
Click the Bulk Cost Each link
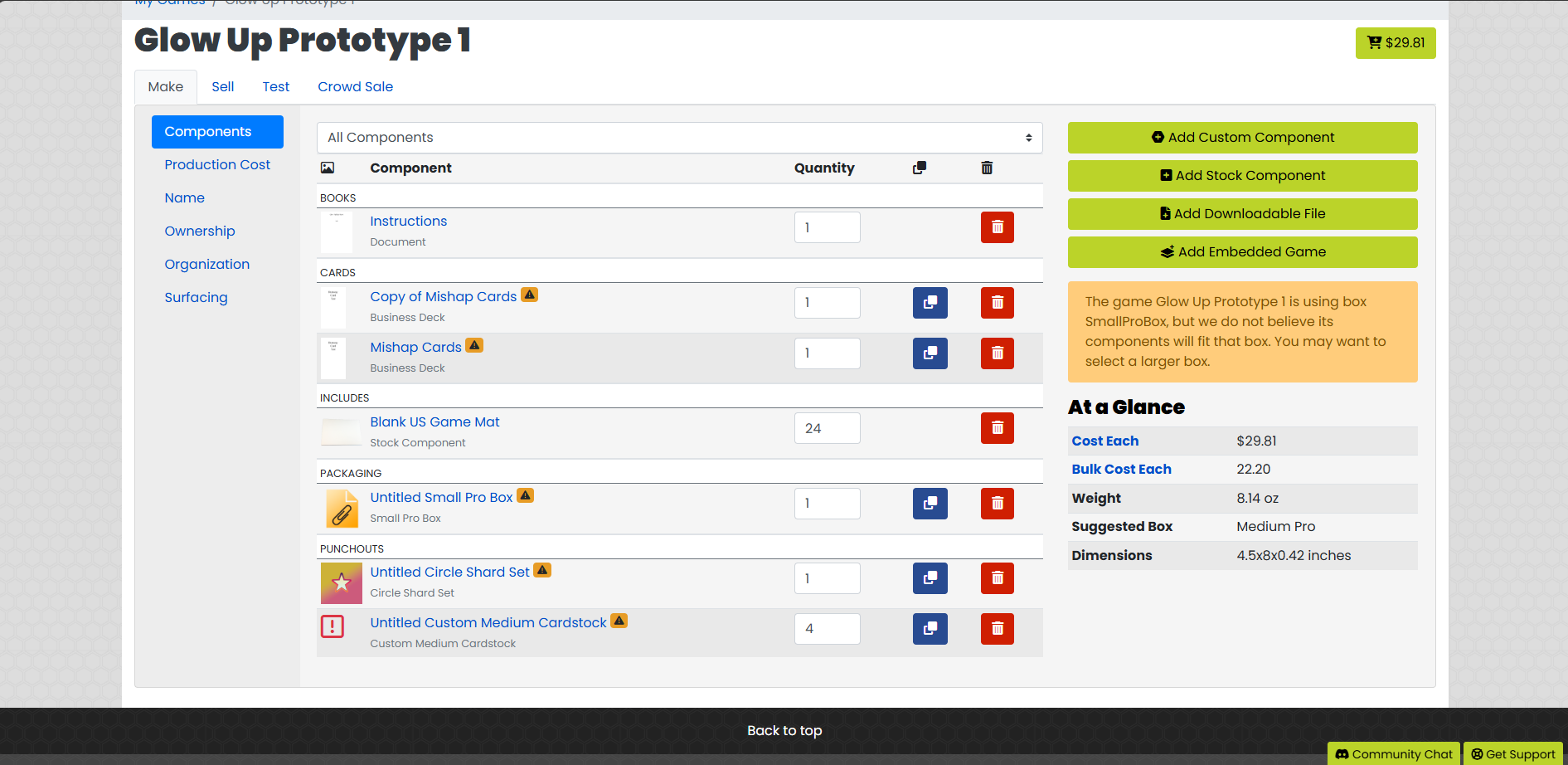[x=1121, y=470]
